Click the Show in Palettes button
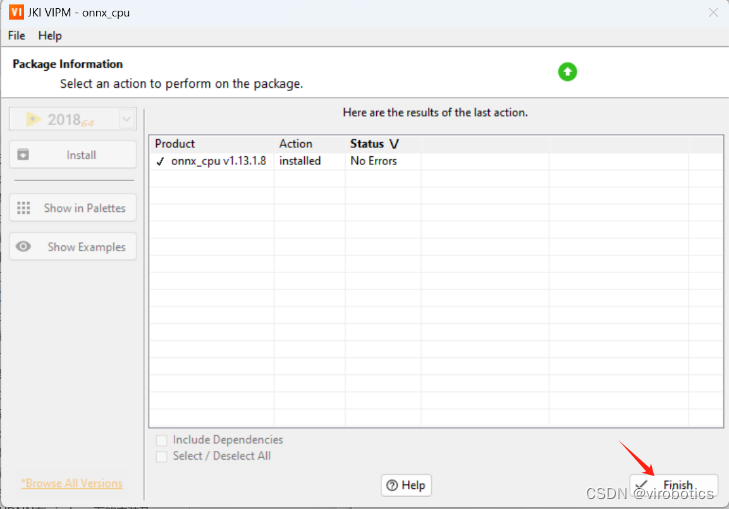This screenshot has height=509, width=729. 73,208
